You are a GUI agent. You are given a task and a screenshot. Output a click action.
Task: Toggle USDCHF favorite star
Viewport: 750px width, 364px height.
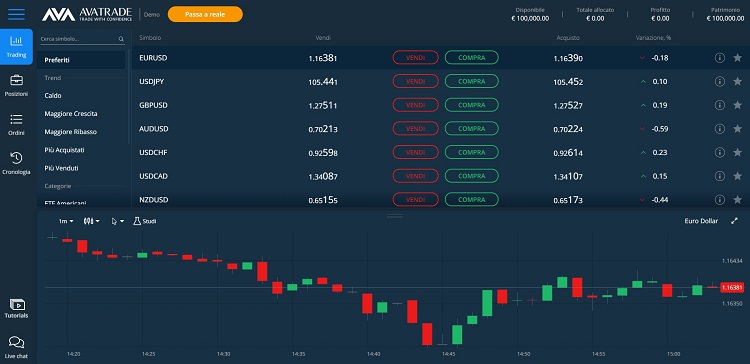737,152
